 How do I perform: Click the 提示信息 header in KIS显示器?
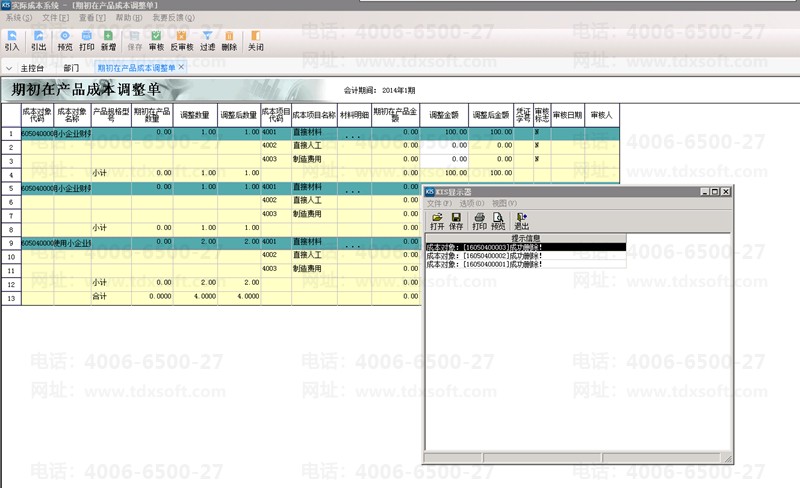coord(526,238)
